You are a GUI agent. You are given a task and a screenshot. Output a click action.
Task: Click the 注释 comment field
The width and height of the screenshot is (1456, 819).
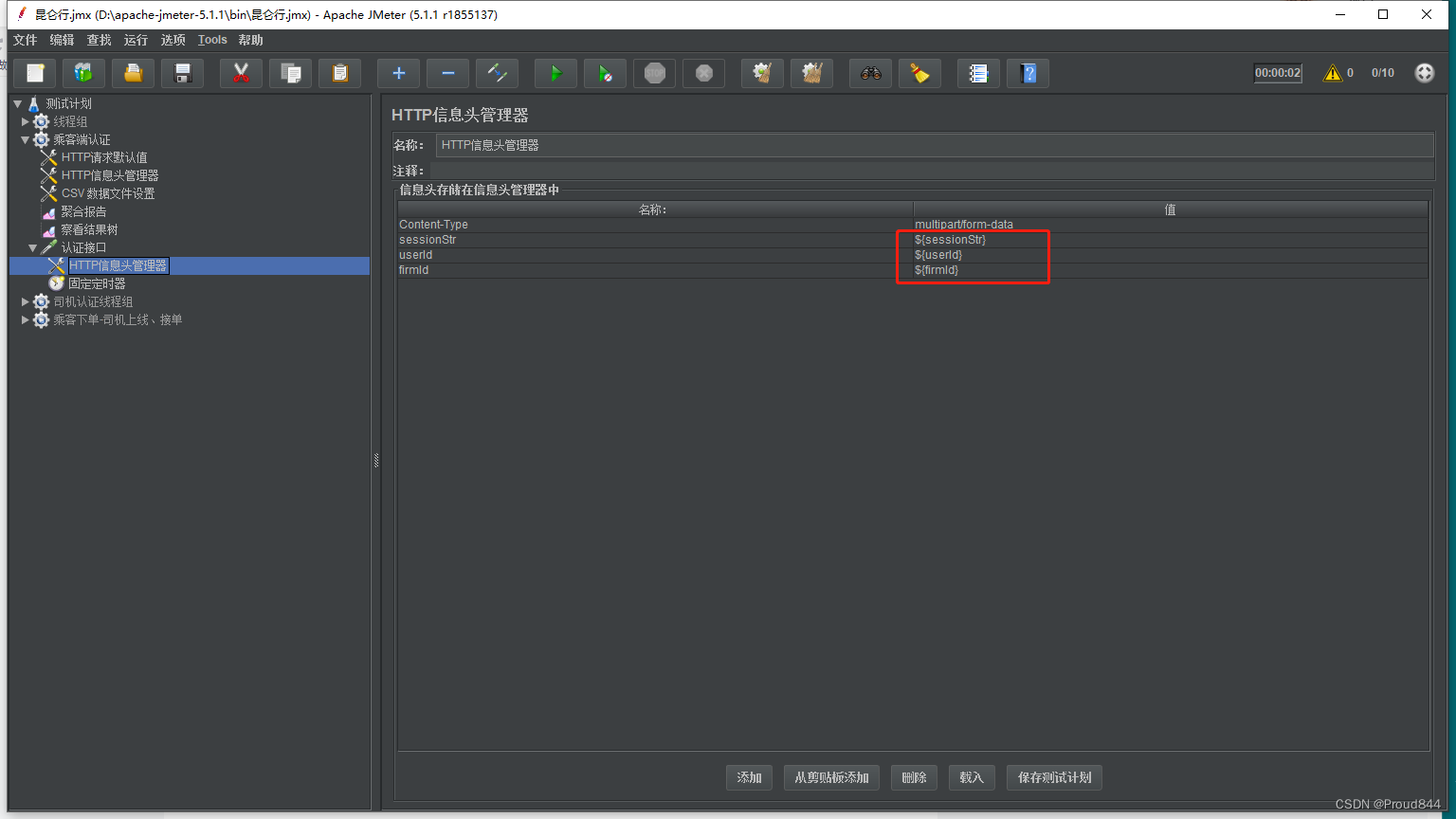pos(933,171)
